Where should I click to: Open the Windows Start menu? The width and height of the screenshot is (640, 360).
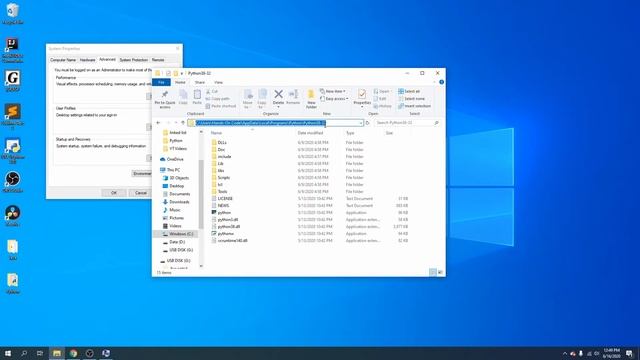tap(8, 353)
